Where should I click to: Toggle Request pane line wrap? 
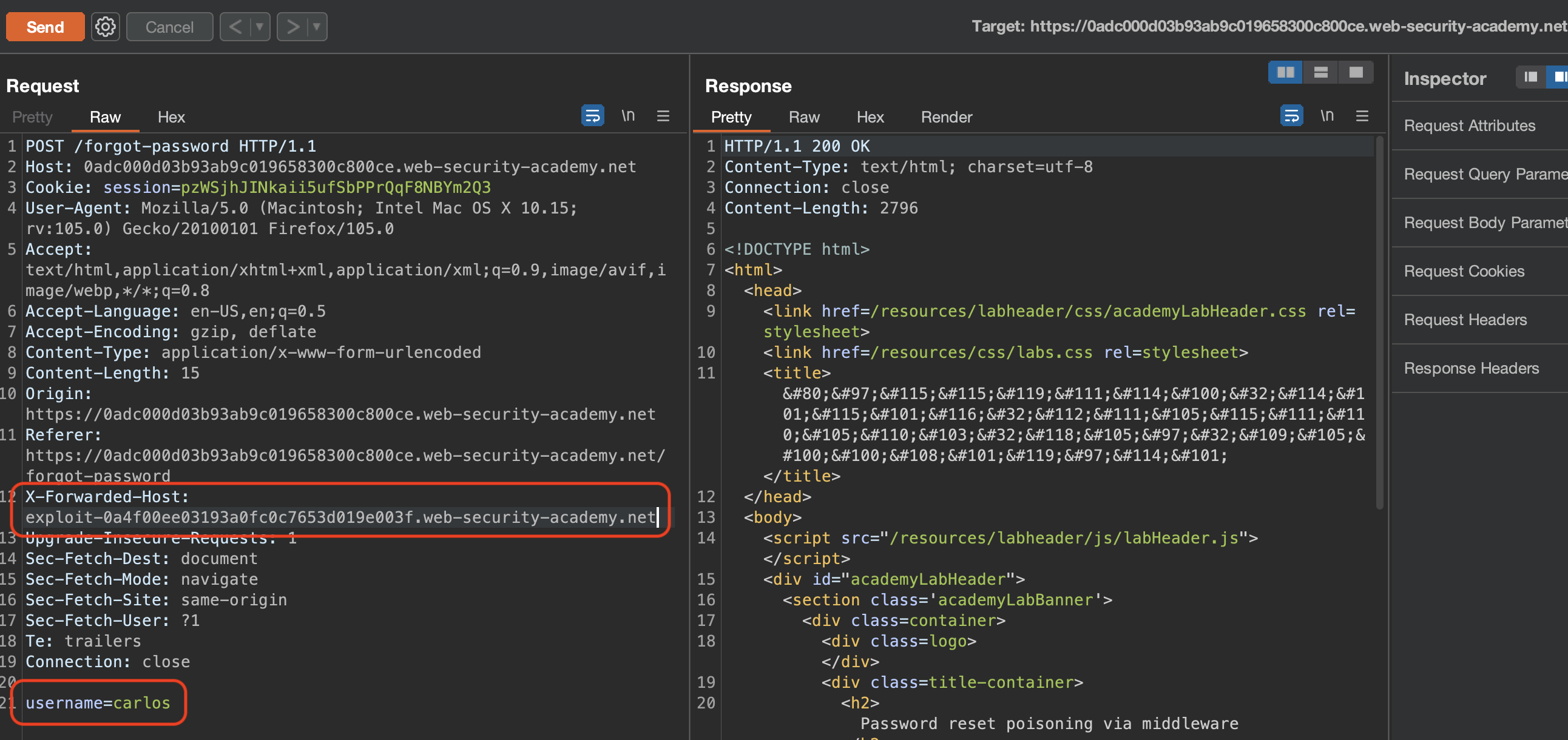[592, 116]
